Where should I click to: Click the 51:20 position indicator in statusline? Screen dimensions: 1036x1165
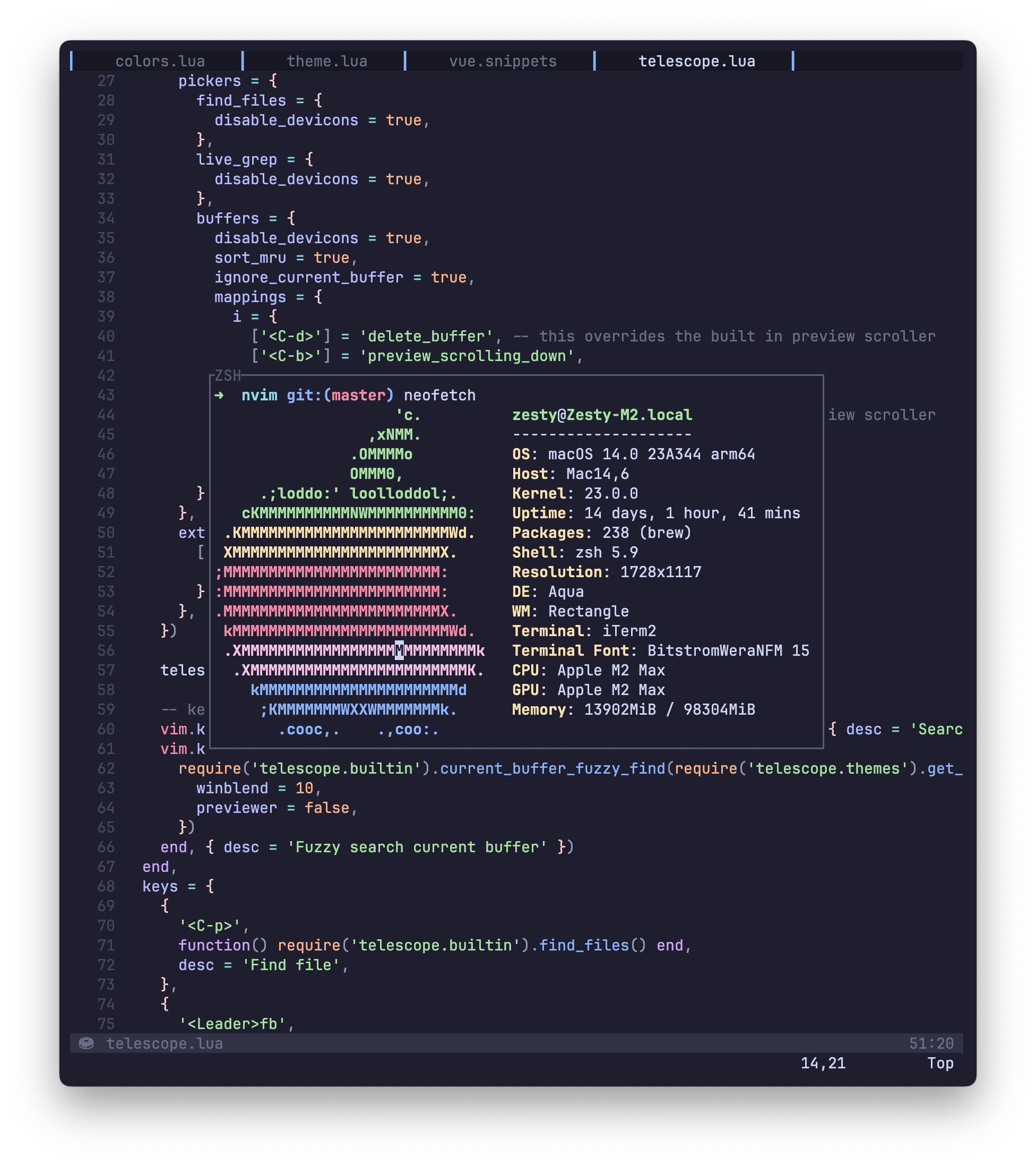[x=931, y=1043]
